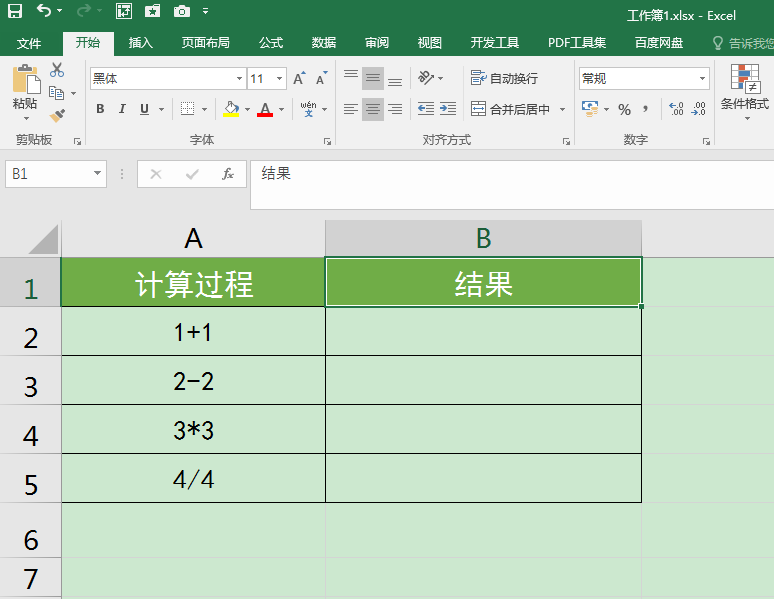774x599 pixels.
Task: Apply the red font color A
Action: [265, 109]
